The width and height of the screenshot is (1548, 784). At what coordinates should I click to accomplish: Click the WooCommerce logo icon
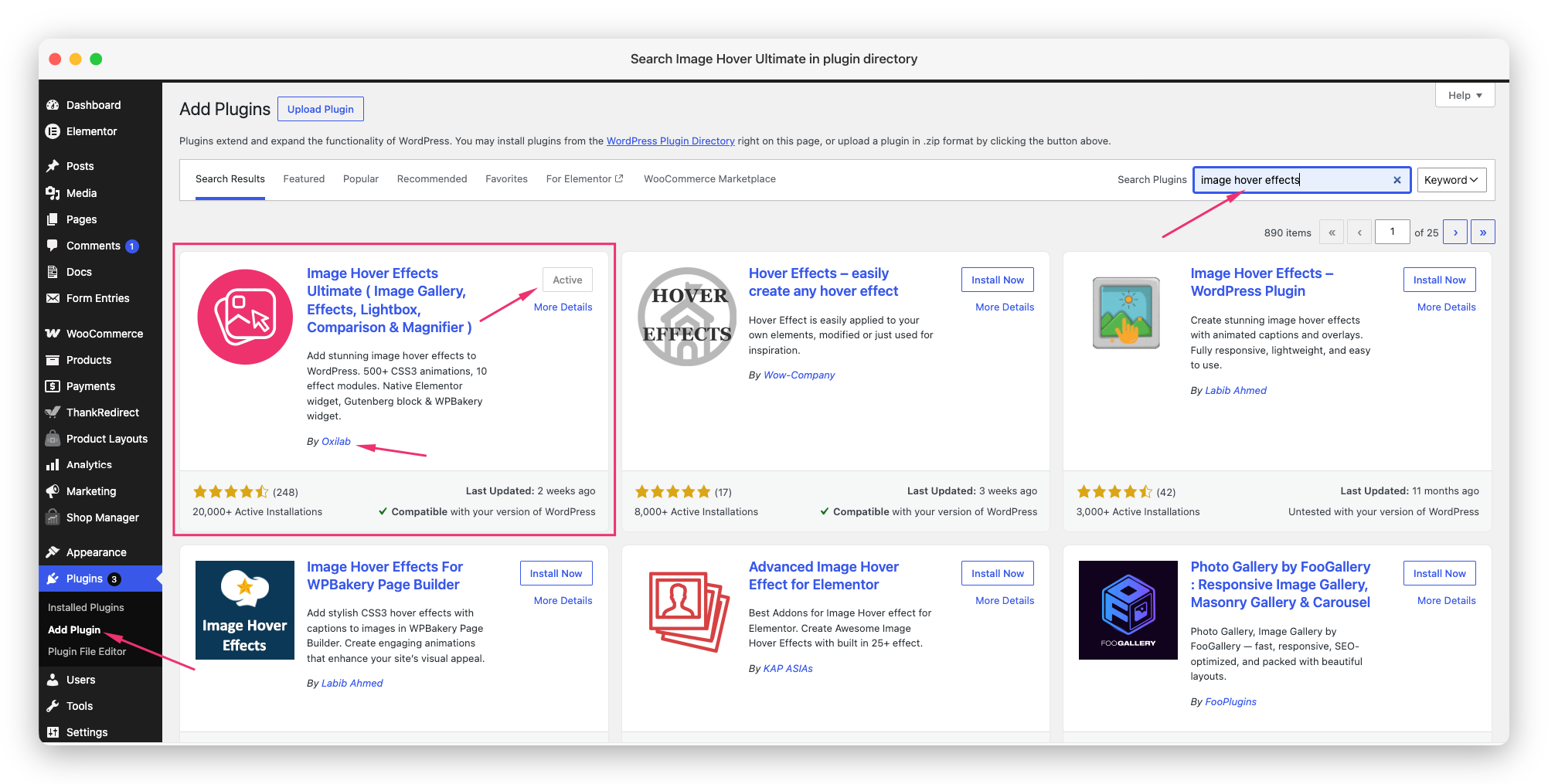[x=53, y=334]
